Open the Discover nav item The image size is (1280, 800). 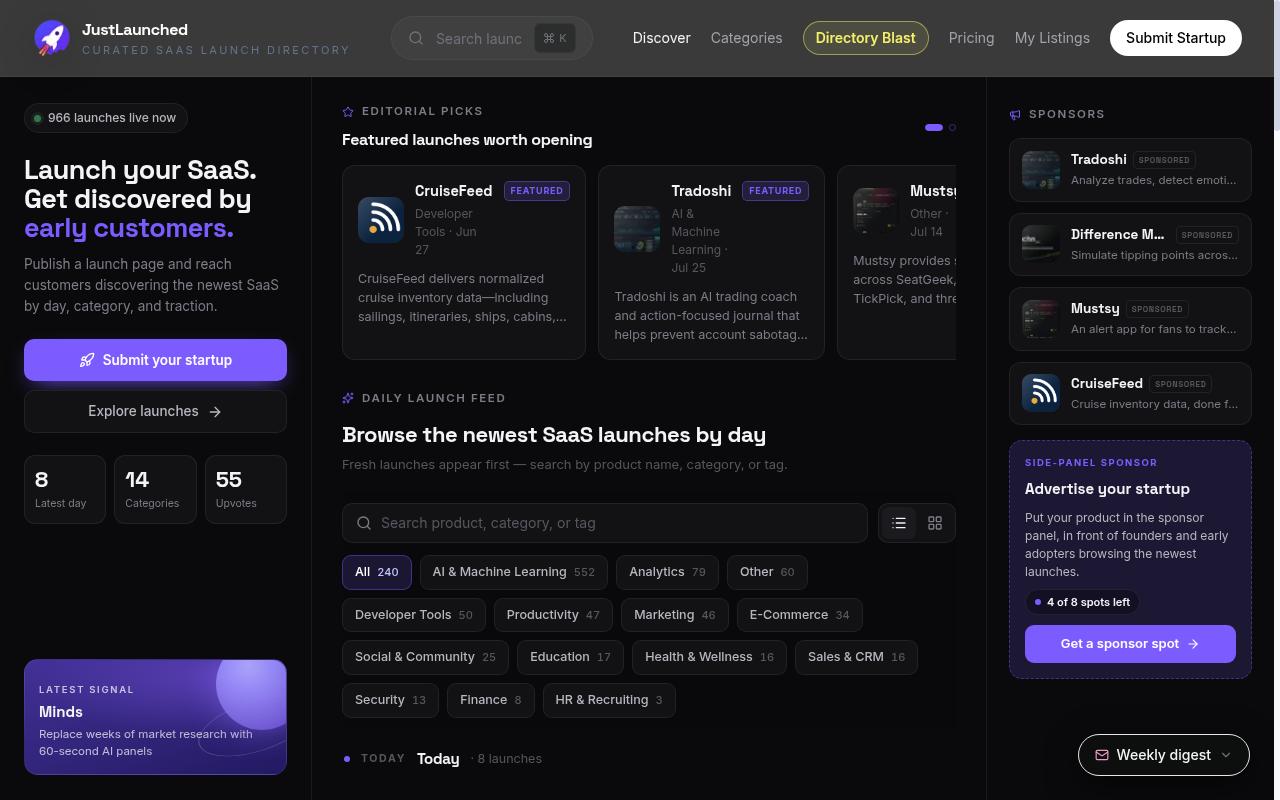661,38
